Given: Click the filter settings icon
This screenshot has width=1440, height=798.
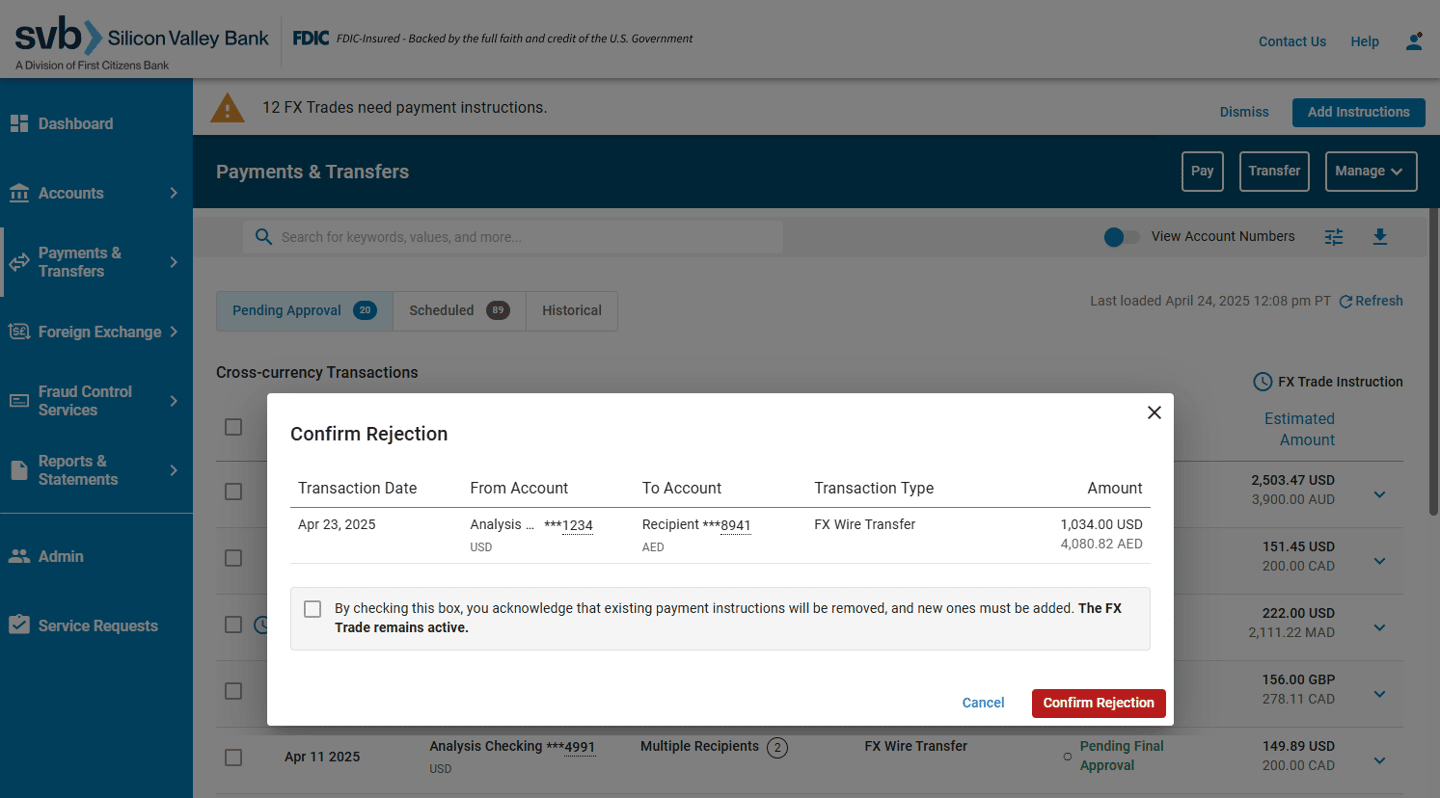Looking at the screenshot, I should point(1333,236).
